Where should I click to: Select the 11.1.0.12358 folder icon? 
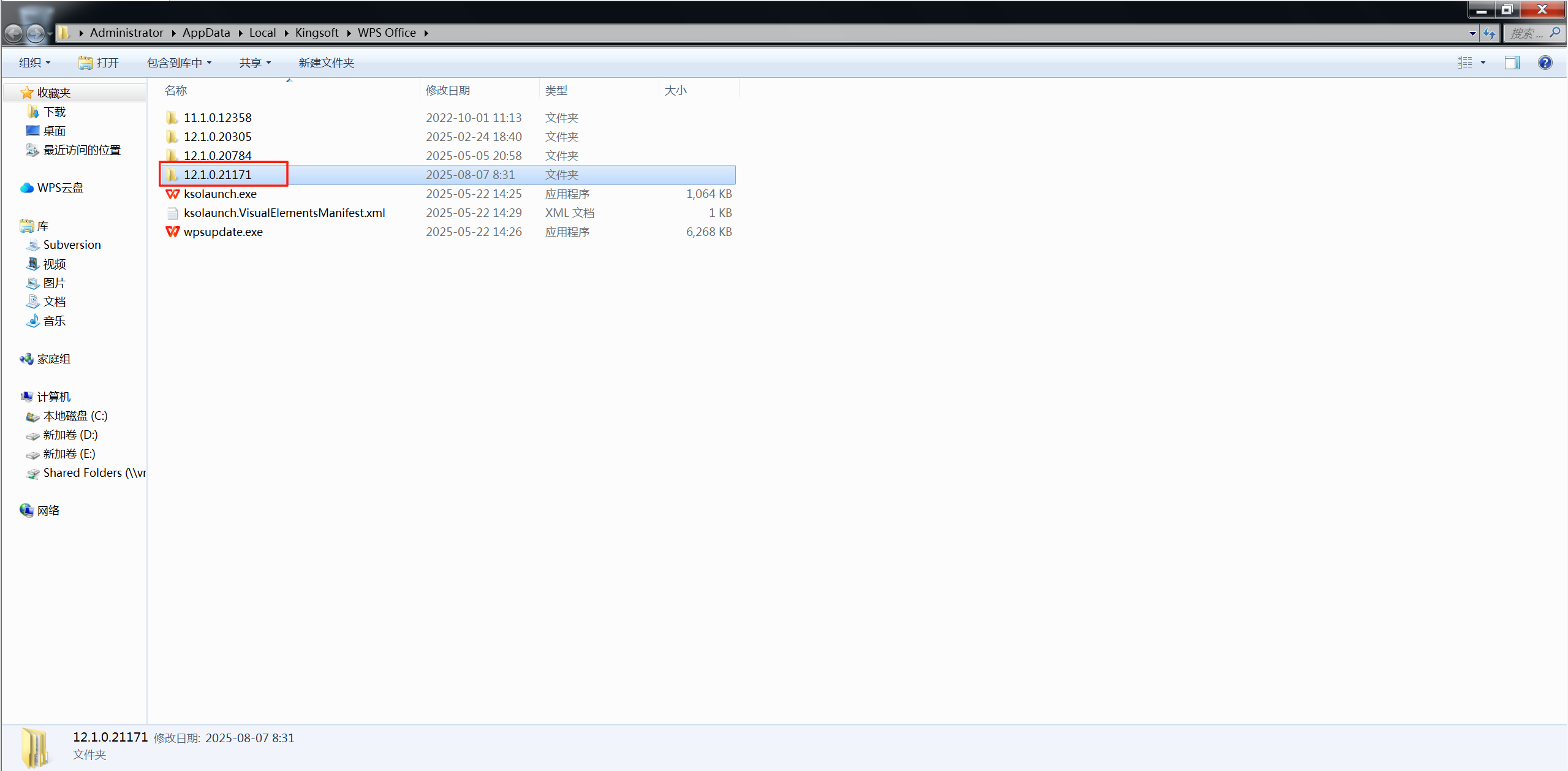point(172,118)
